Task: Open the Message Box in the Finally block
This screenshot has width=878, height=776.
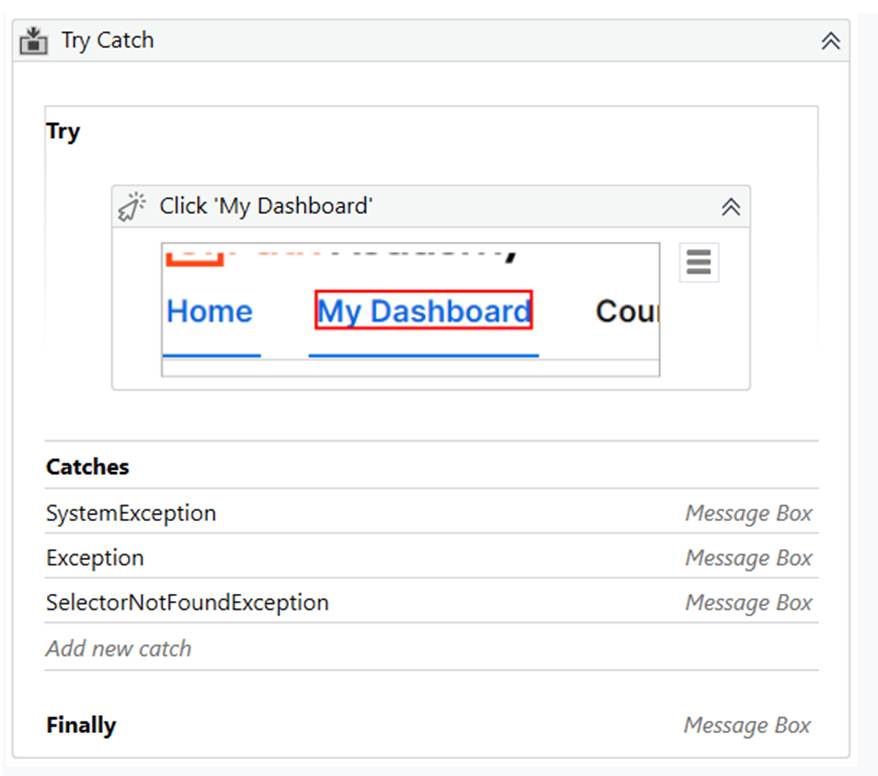Action: click(748, 725)
